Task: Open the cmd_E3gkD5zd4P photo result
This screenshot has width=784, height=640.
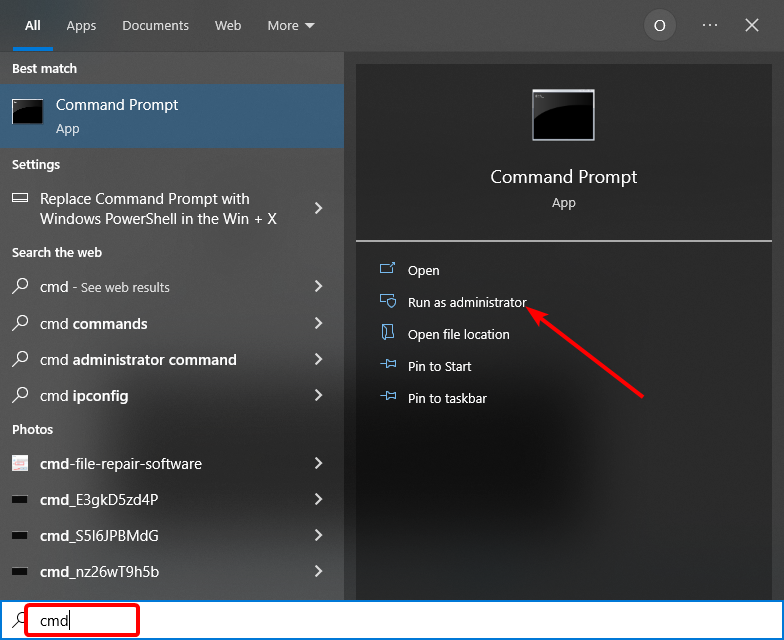Action: [x=99, y=500]
